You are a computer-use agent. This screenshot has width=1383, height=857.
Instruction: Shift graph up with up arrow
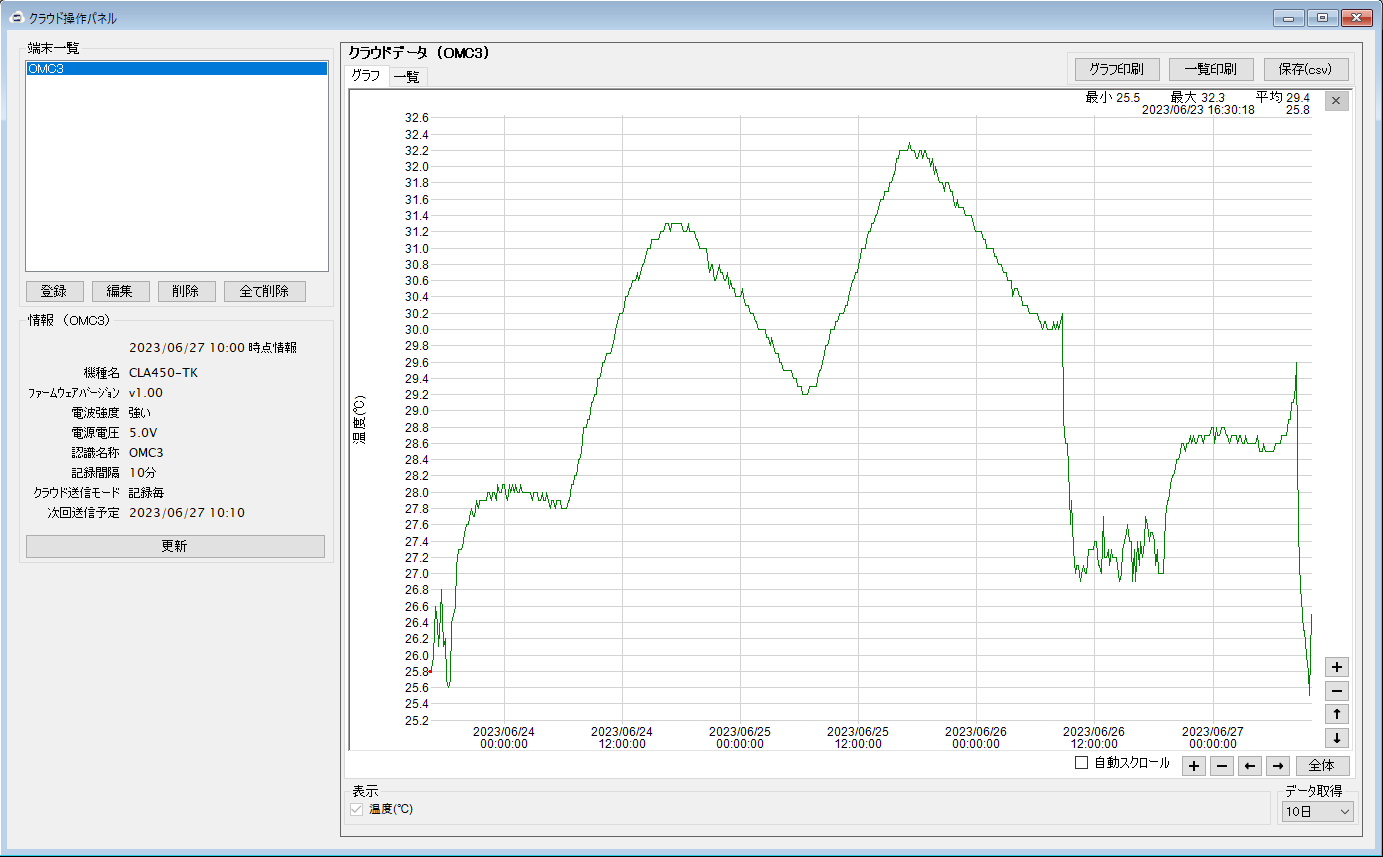coord(1337,715)
